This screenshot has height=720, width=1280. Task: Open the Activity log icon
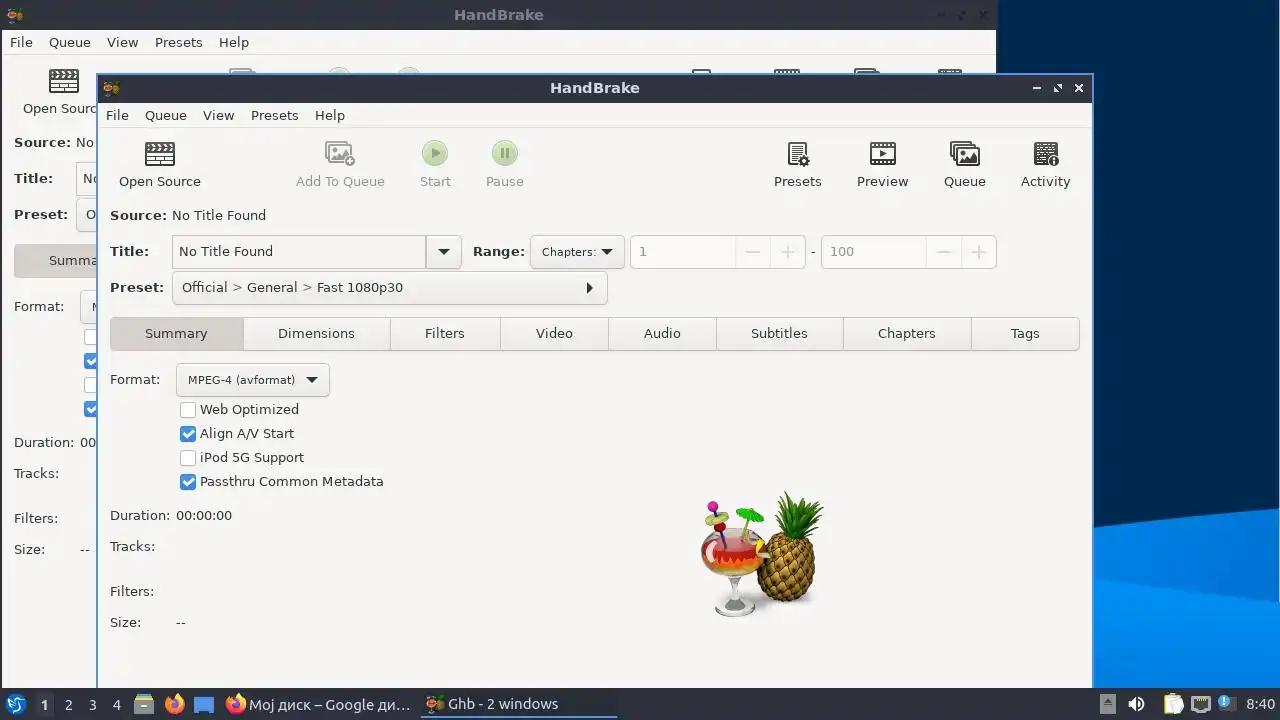tap(1046, 165)
